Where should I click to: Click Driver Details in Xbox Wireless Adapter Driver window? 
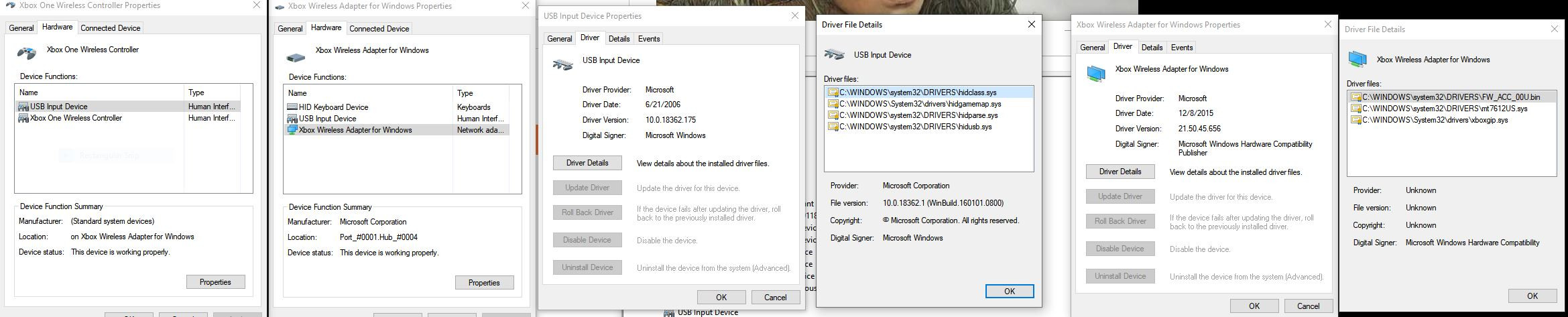coord(1120,172)
